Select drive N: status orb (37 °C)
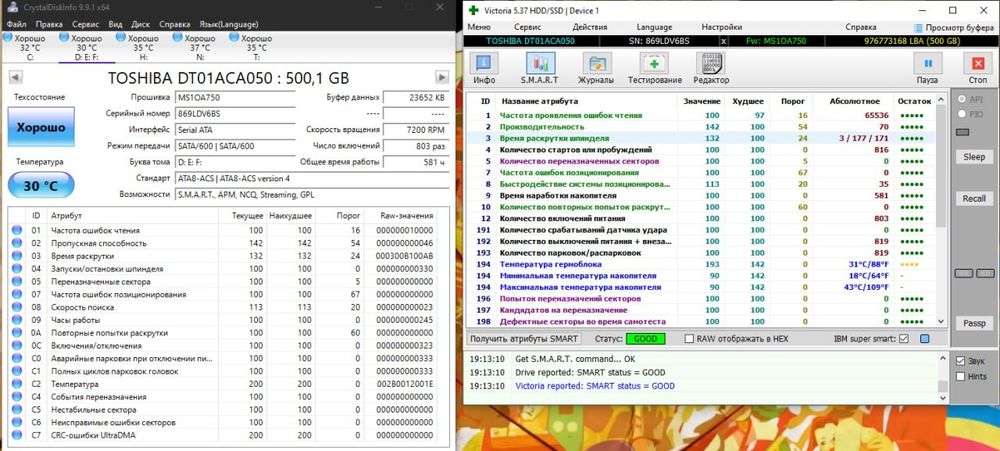1000x451 pixels. pos(177,38)
